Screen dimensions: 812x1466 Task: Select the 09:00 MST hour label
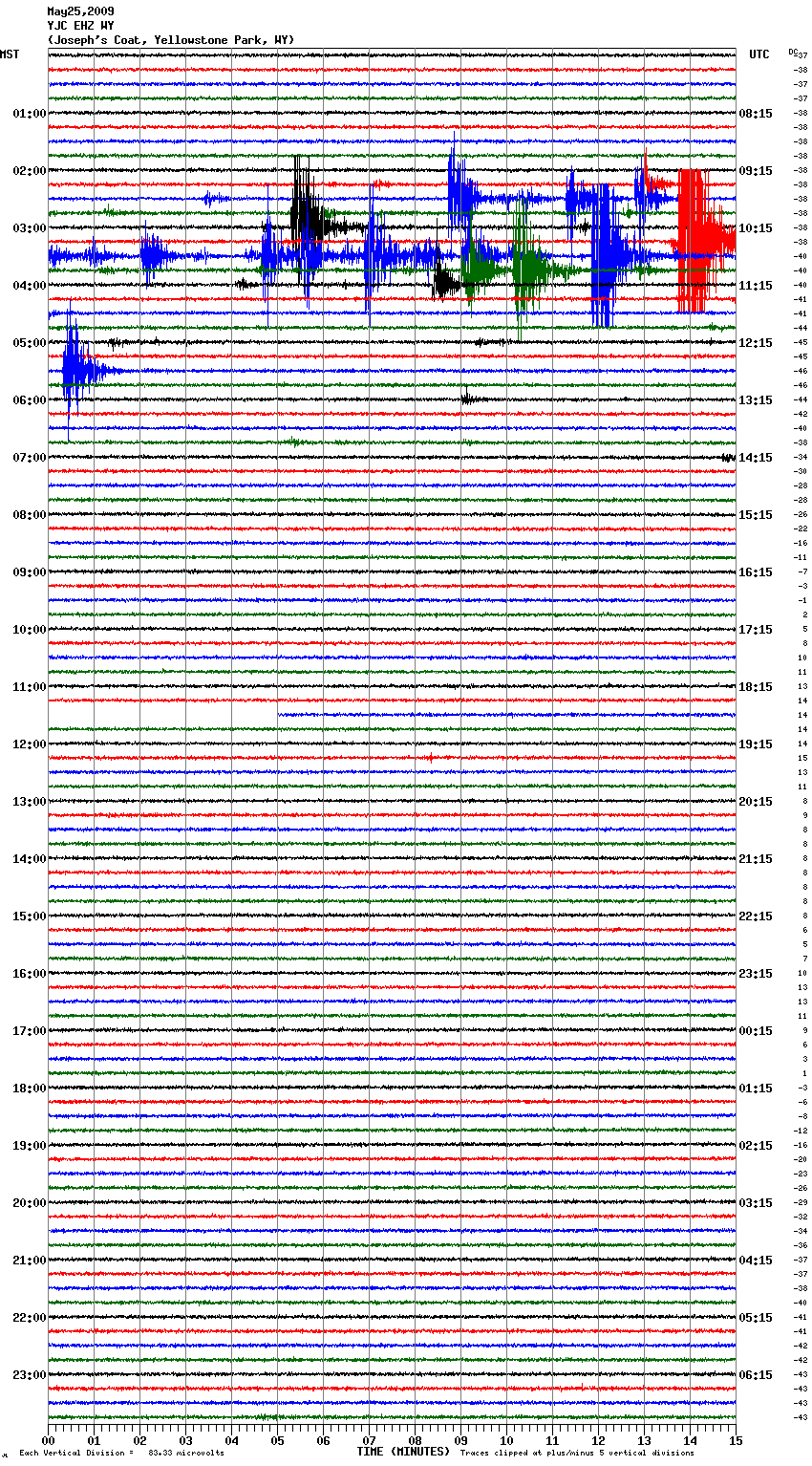(30, 572)
